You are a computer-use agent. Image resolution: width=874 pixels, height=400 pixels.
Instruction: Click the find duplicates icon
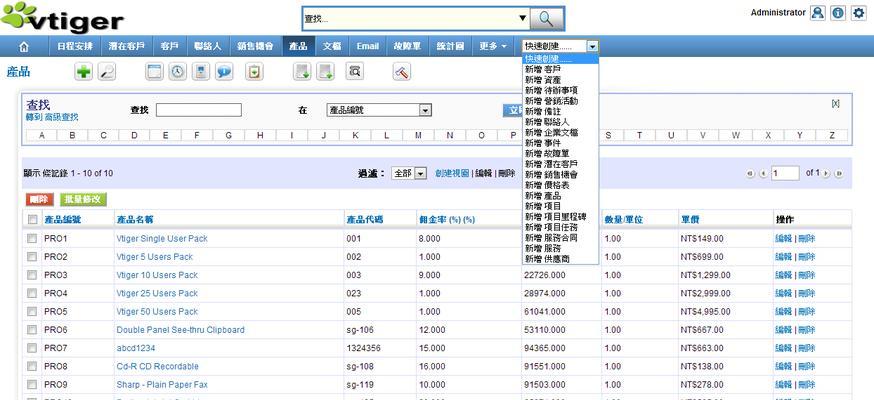pyautogui.click(x=355, y=72)
